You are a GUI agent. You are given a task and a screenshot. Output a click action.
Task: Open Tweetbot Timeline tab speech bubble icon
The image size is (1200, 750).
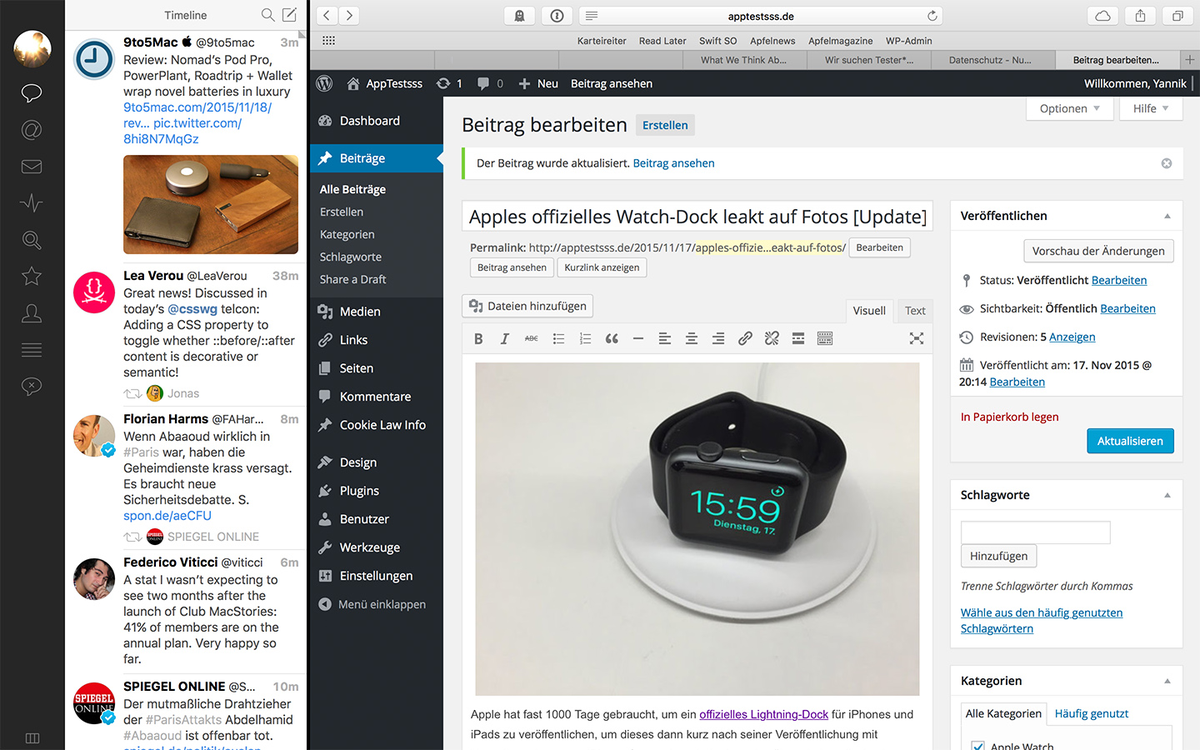pos(32,93)
